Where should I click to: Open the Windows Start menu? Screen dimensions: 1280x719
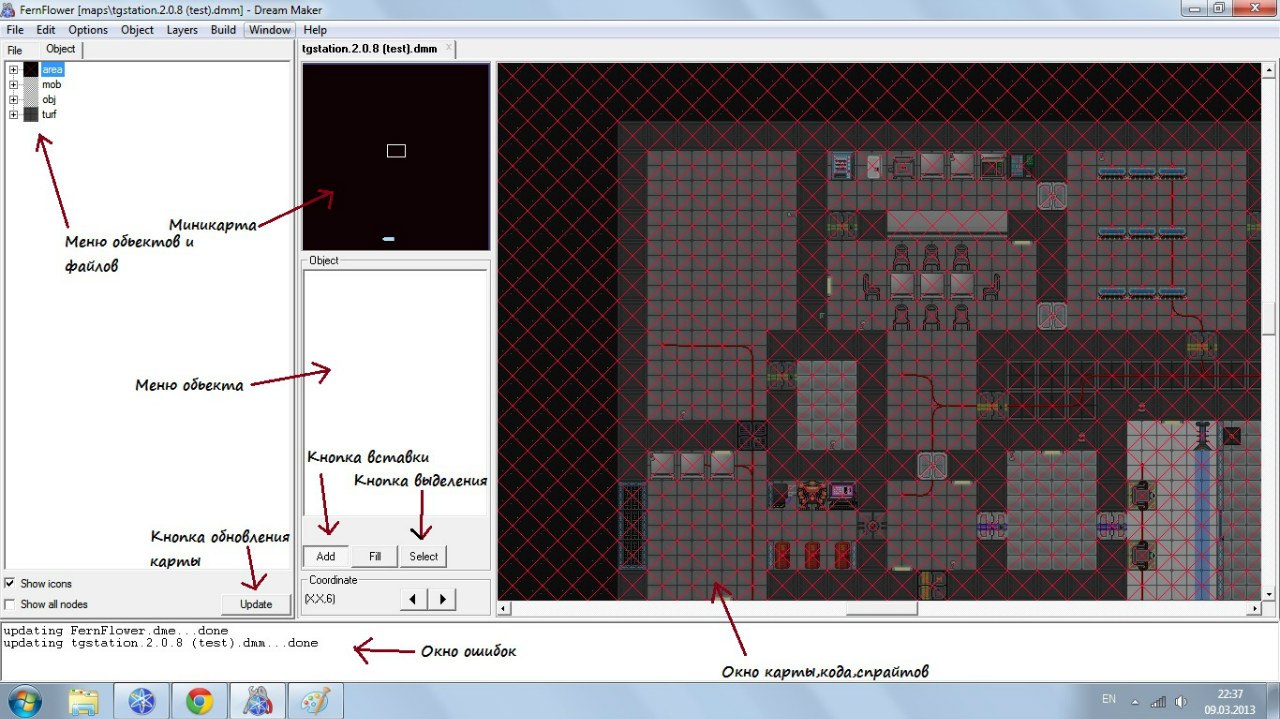tap(23, 700)
